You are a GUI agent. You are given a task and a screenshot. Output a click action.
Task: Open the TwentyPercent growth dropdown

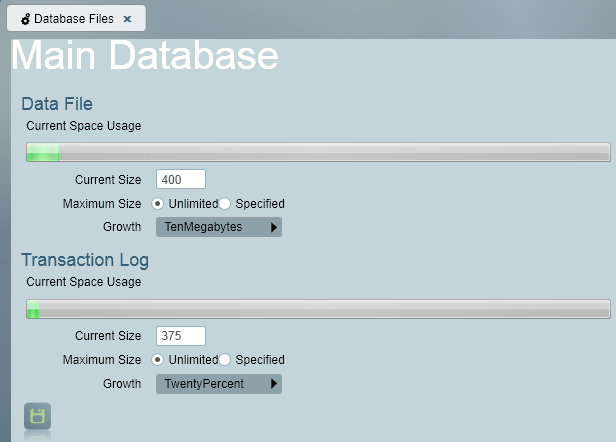point(219,384)
